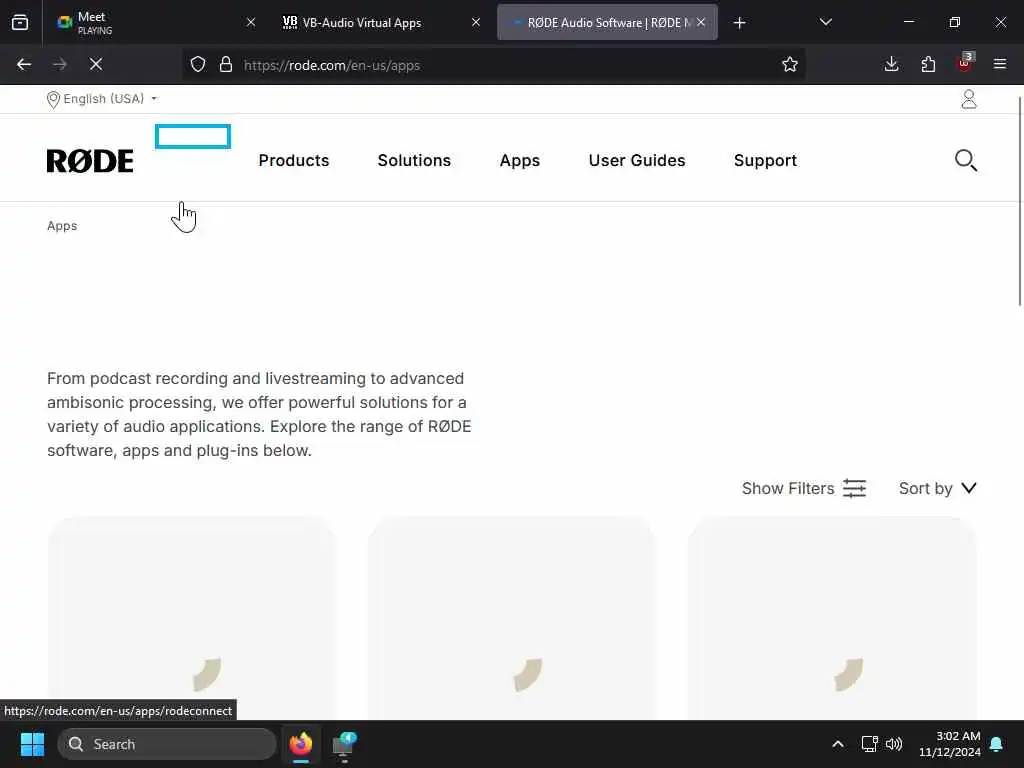Open the Solutions menu
1024x768 pixels.
(x=414, y=161)
